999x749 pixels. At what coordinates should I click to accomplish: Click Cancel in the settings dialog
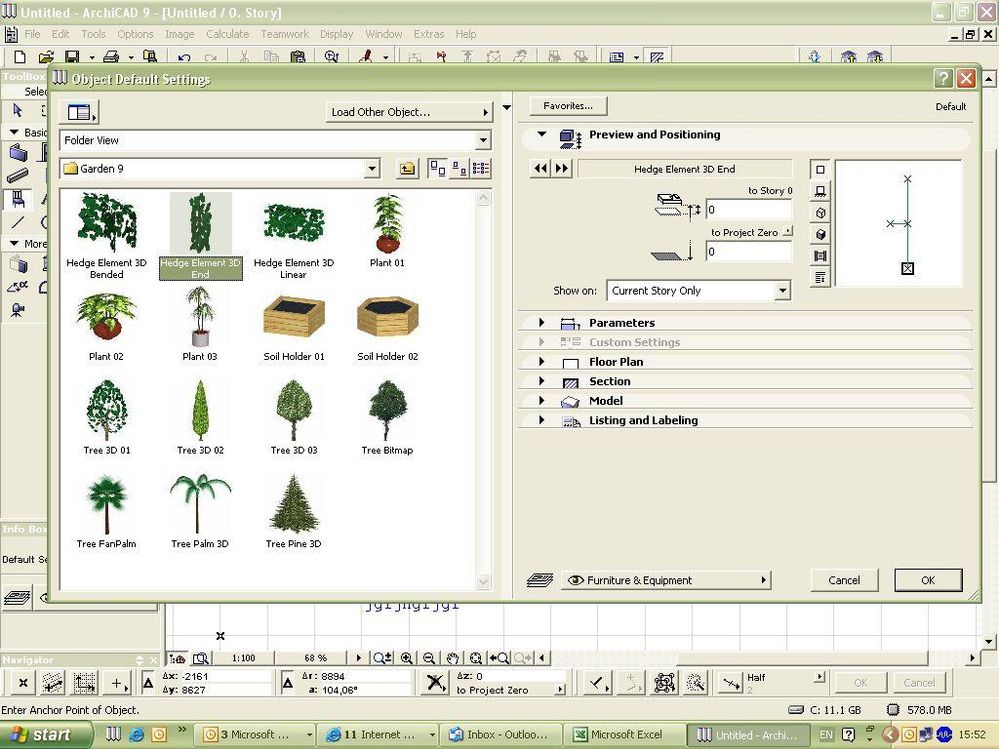click(x=844, y=580)
